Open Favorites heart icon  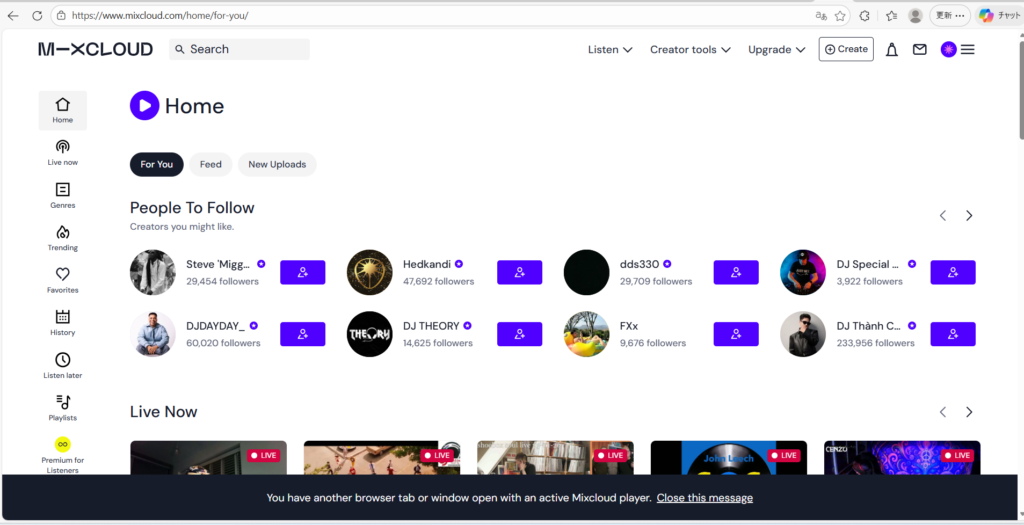[x=62, y=280]
